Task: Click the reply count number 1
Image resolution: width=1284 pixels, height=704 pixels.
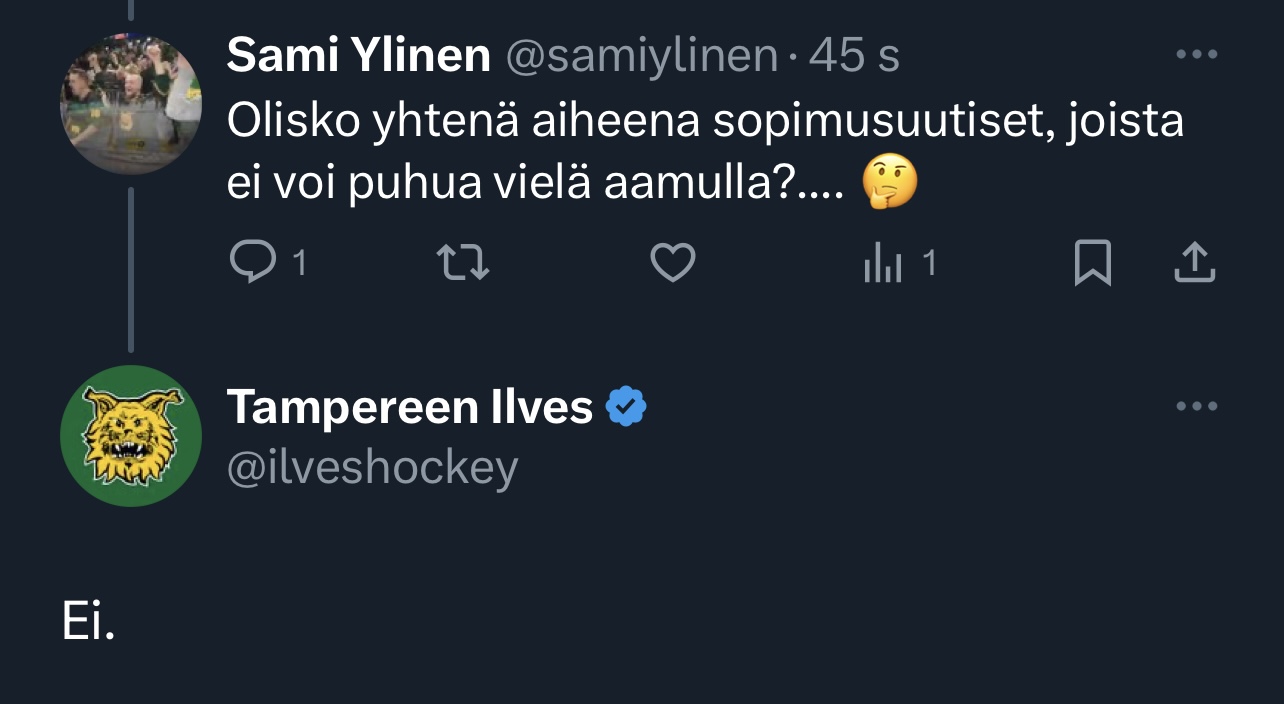Action: click(x=298, y=263)
